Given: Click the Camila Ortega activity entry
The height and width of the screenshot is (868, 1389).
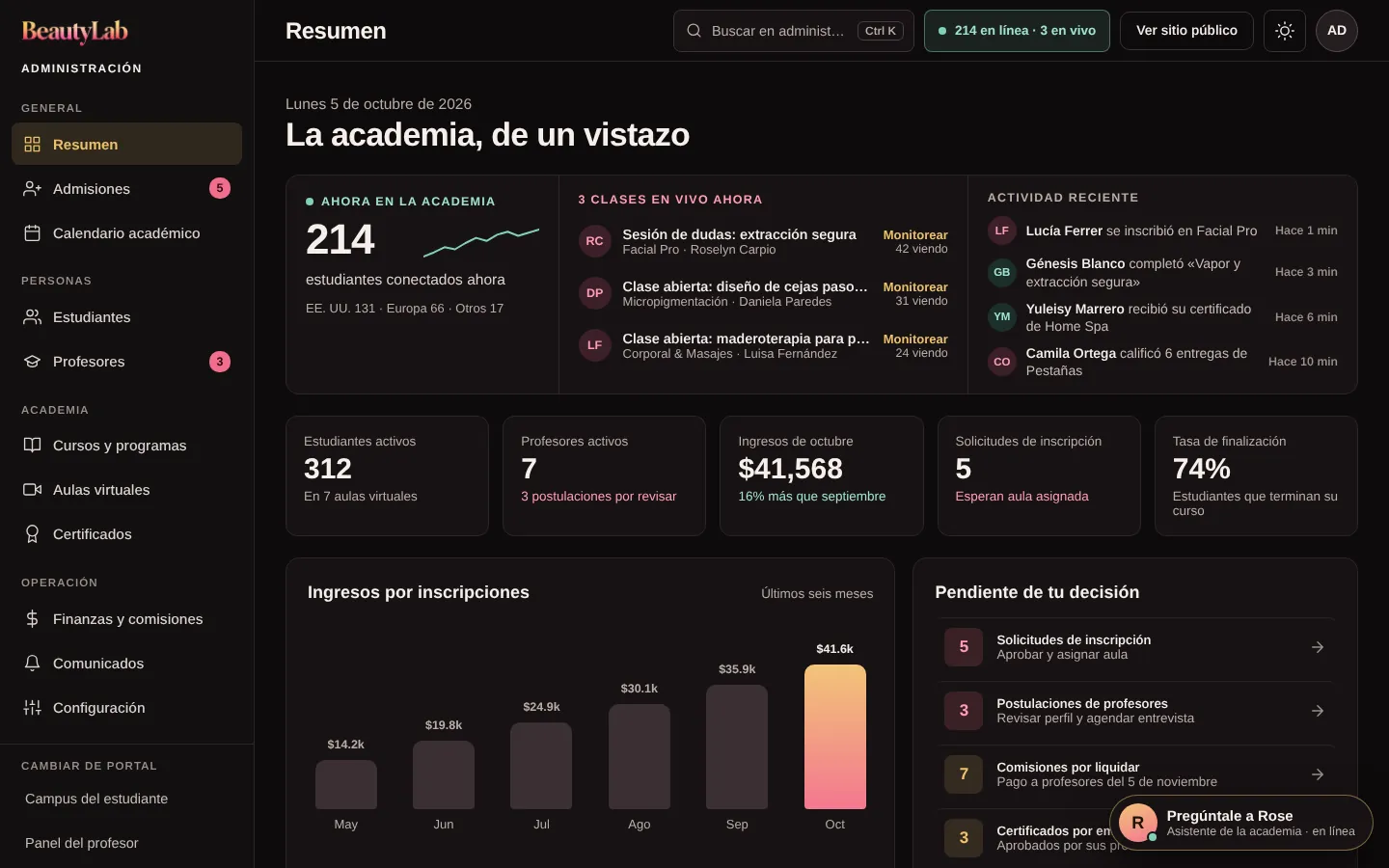Looking at the screenshot, I should point(1162,362).
